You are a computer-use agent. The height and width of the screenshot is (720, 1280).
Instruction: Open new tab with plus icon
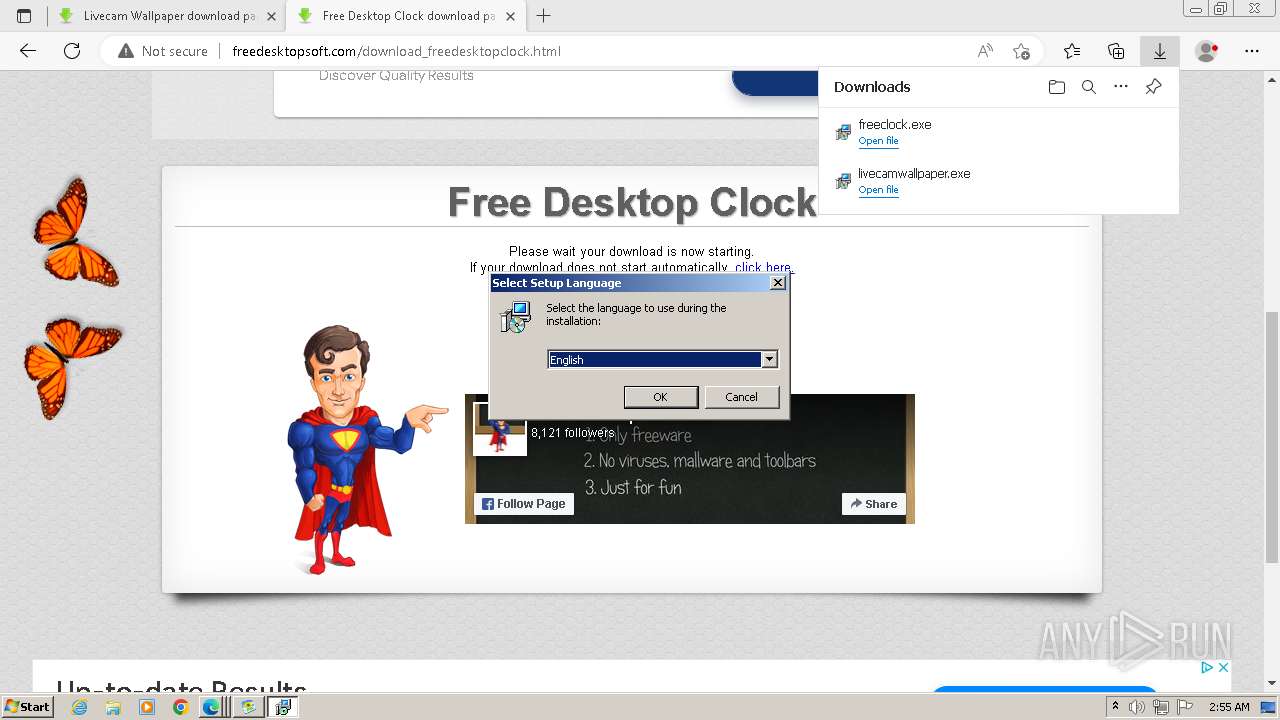point(544,16)
